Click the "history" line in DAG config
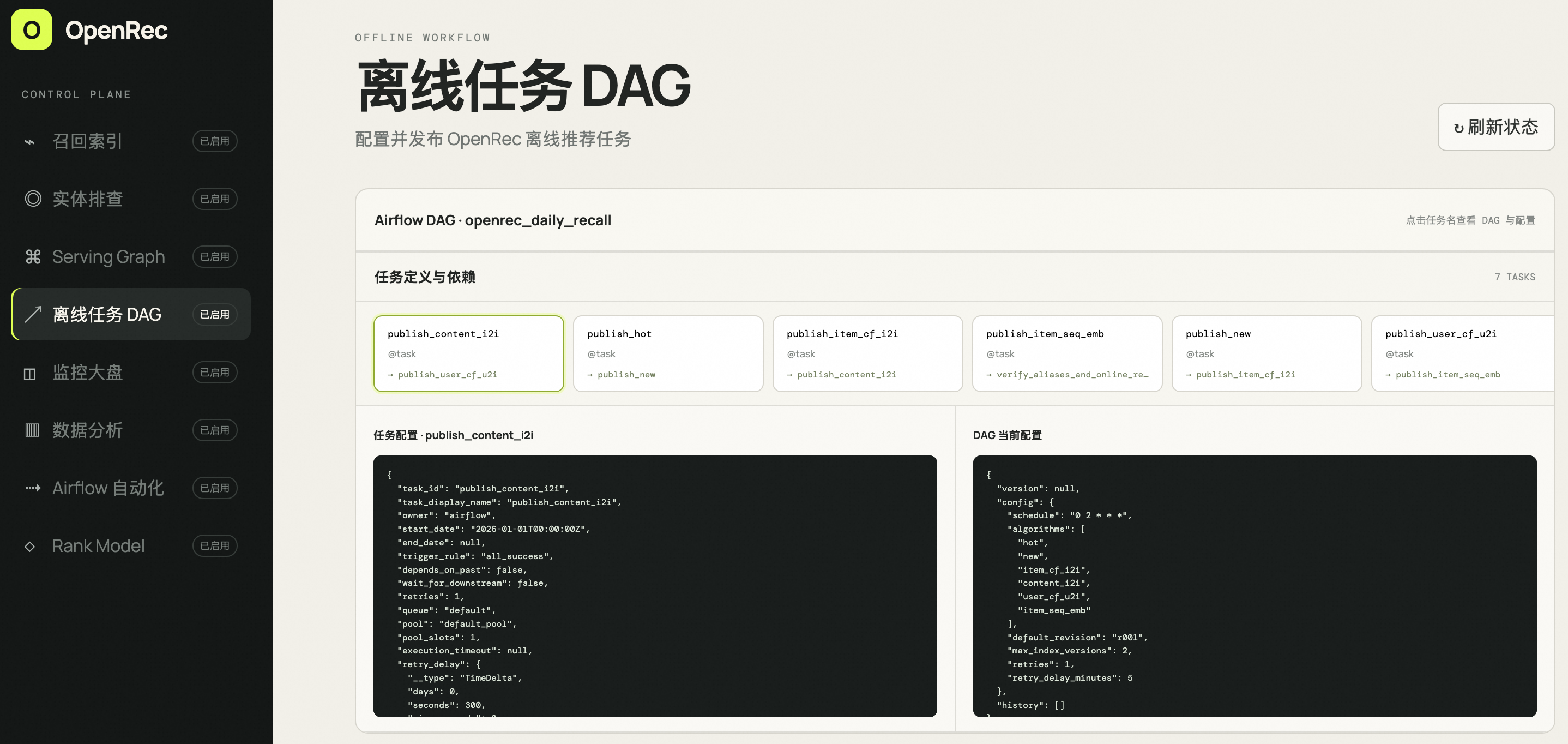Screen dimensions: 1568x744 click(1030, 705)
